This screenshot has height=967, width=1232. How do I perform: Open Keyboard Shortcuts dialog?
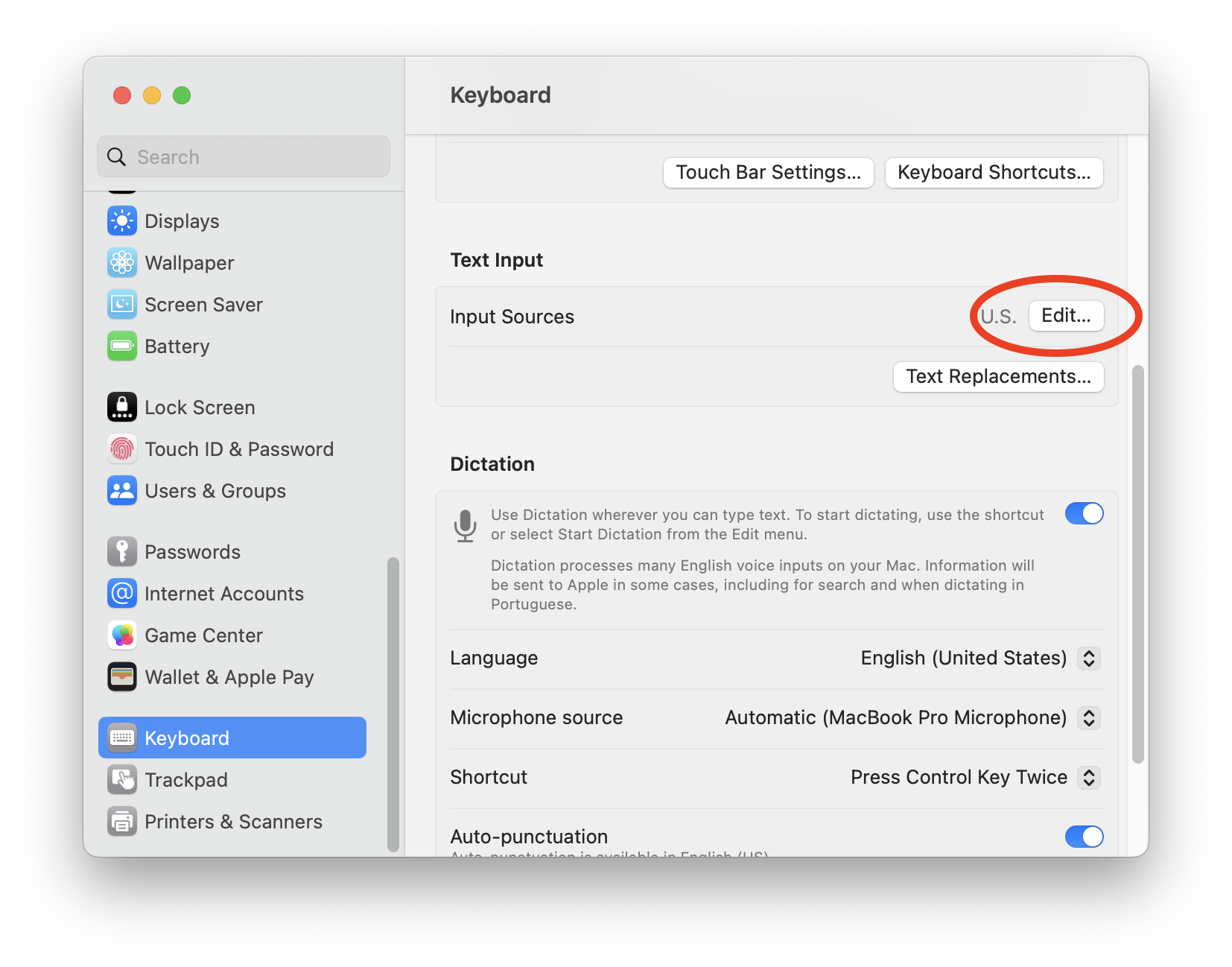(x=994, y=173)
